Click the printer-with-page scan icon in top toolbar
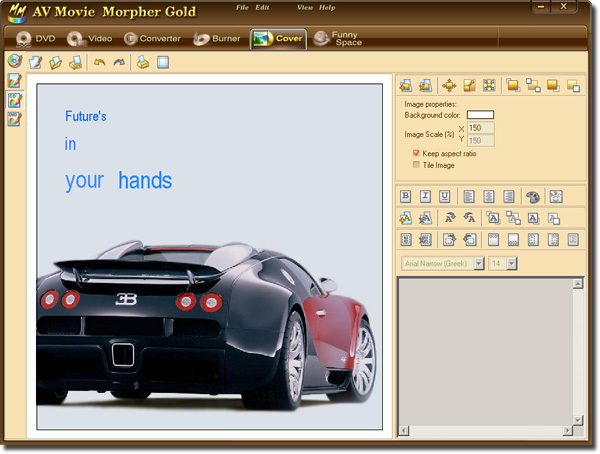Image resolution: width=600 pixels, height=454 pixels. coord(75,62)
